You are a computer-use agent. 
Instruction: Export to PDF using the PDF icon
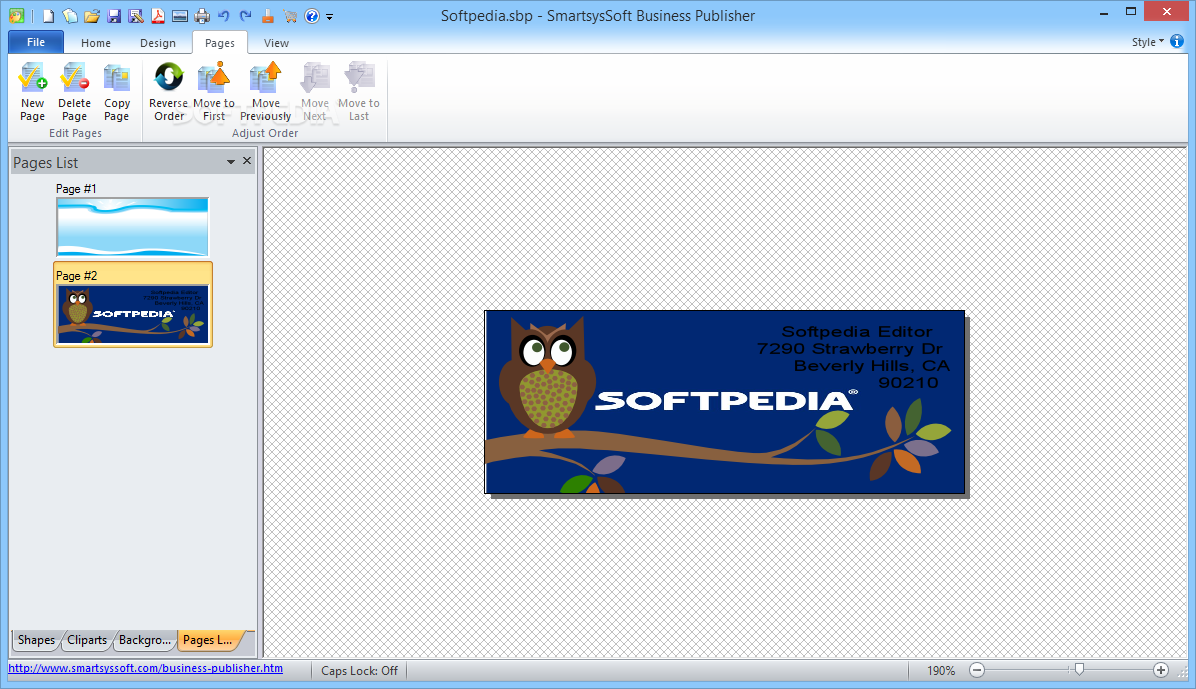(x=158, y=15)
